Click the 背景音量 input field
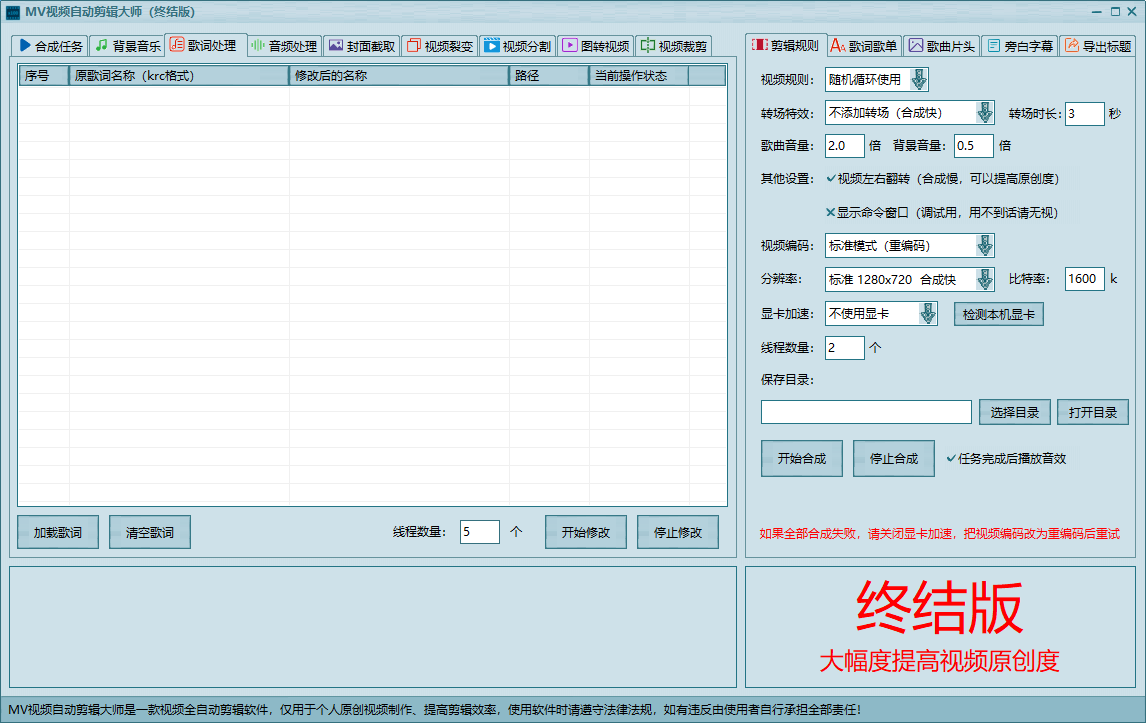 click(x=974, y=145)
